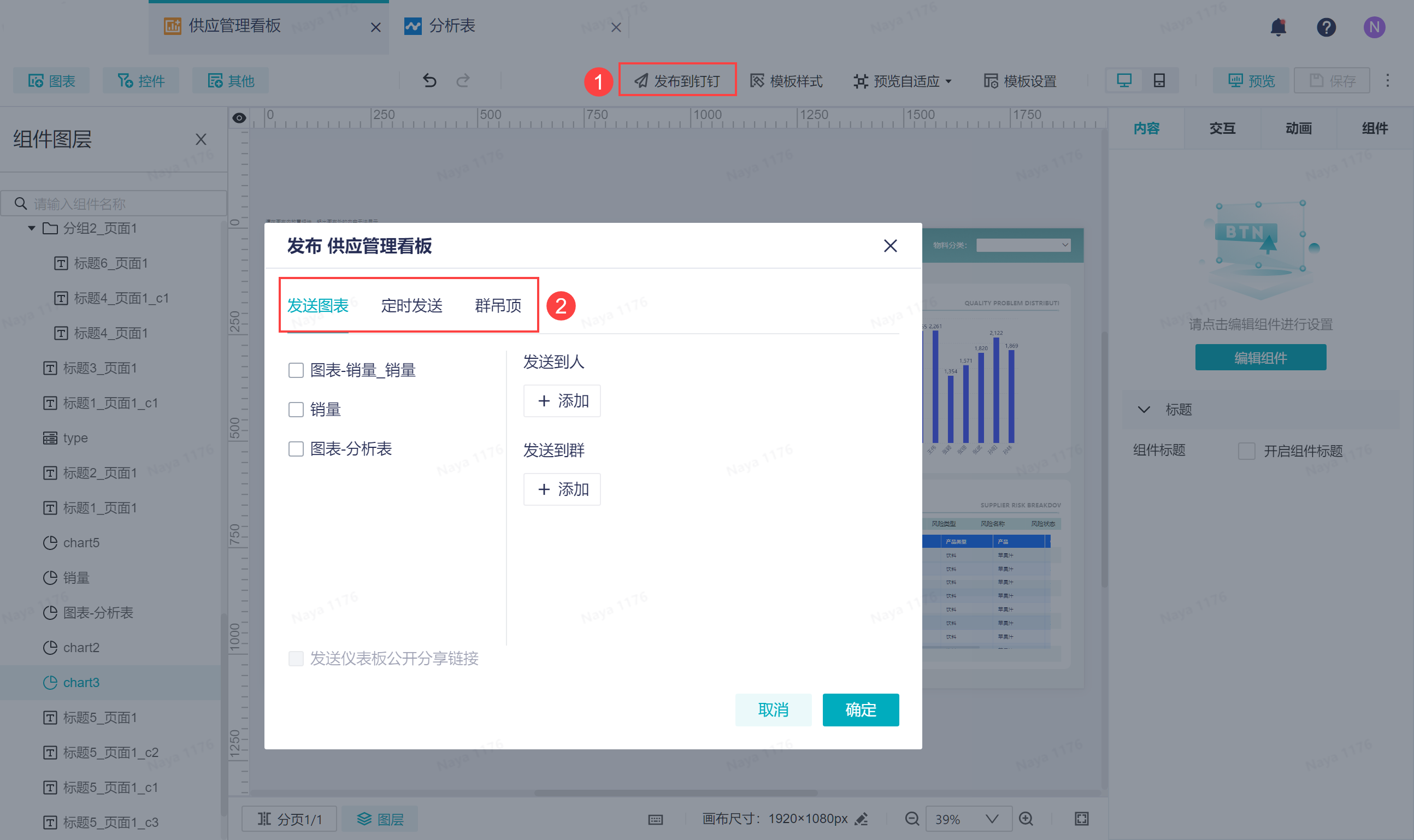Viewport: 1414px width, 840px height.
Task: Toggle the 图层 button in status bar
Action: 379,819
